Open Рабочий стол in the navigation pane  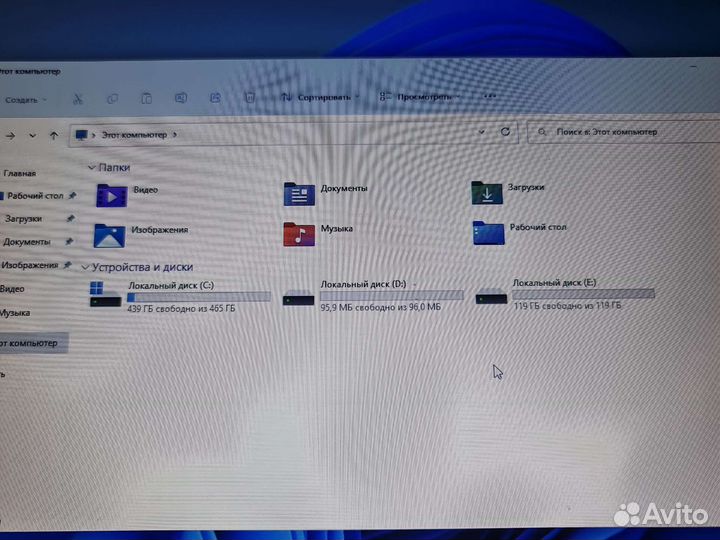(35, 196)
